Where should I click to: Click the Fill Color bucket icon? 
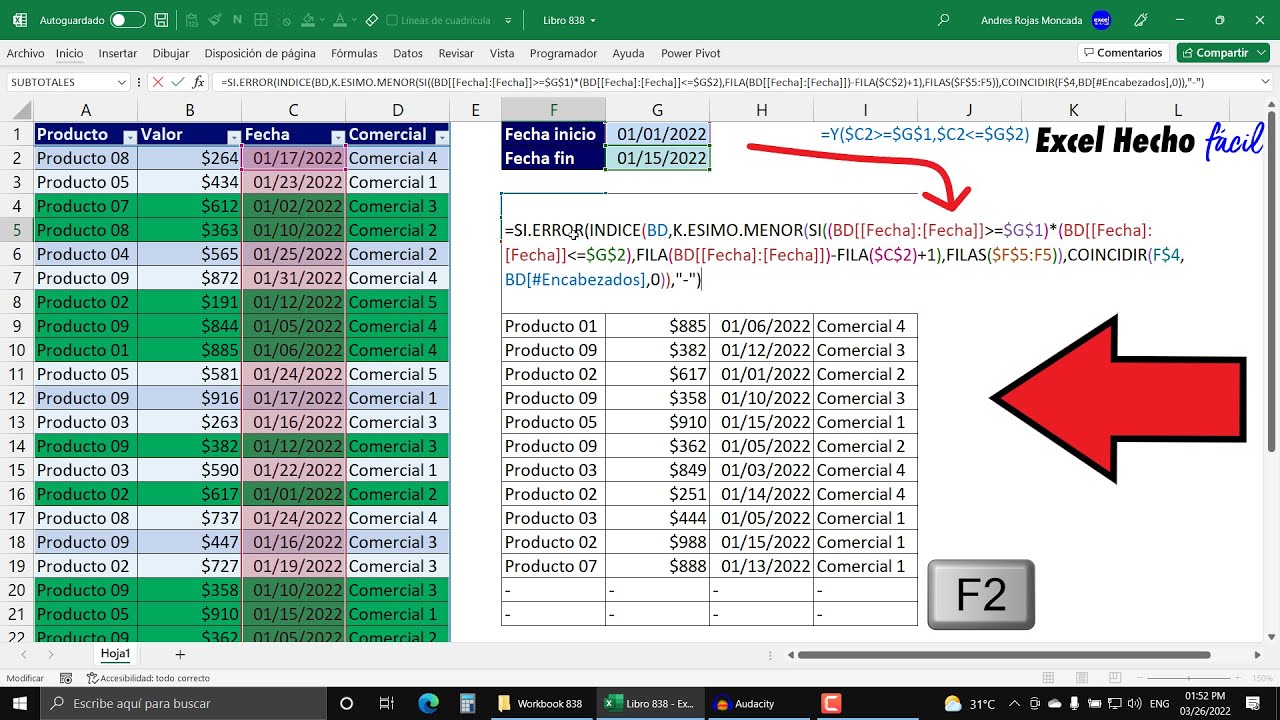point(308,20)
